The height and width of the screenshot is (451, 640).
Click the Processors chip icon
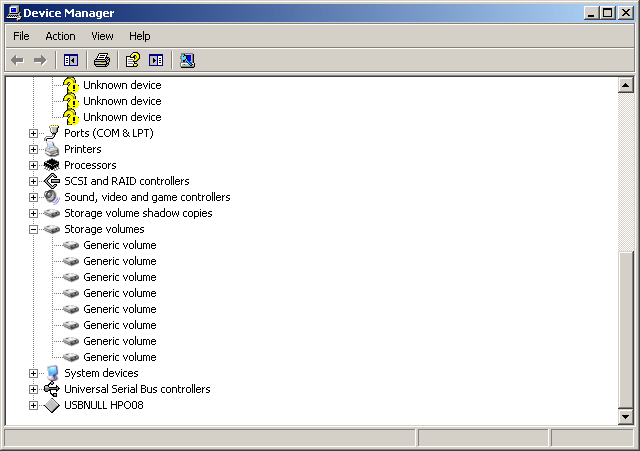click(52, 165)
